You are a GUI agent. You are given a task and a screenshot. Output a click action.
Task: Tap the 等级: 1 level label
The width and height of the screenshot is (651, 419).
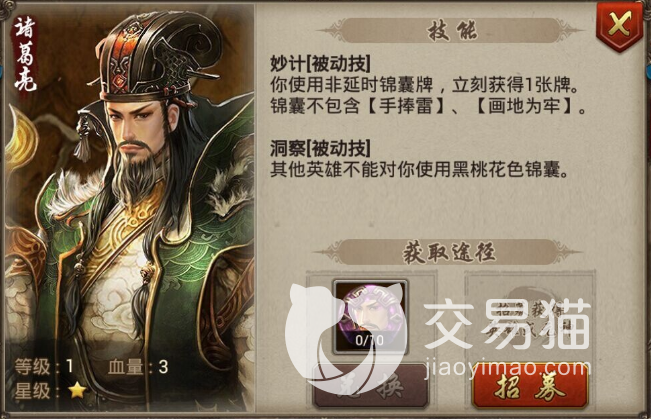pyautogui.click(x=44, y=366)
